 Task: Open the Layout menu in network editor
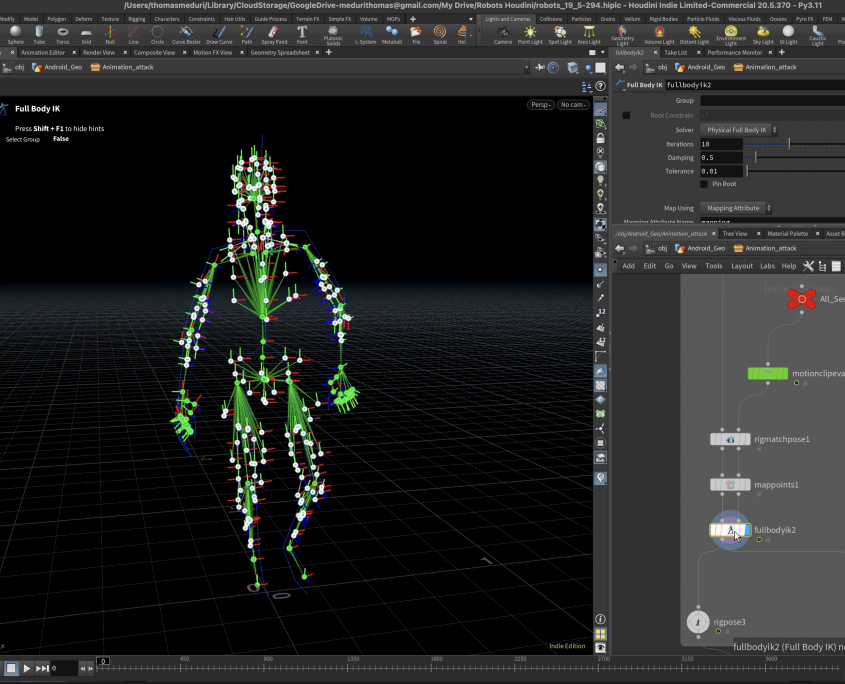(x=741, y=266)
